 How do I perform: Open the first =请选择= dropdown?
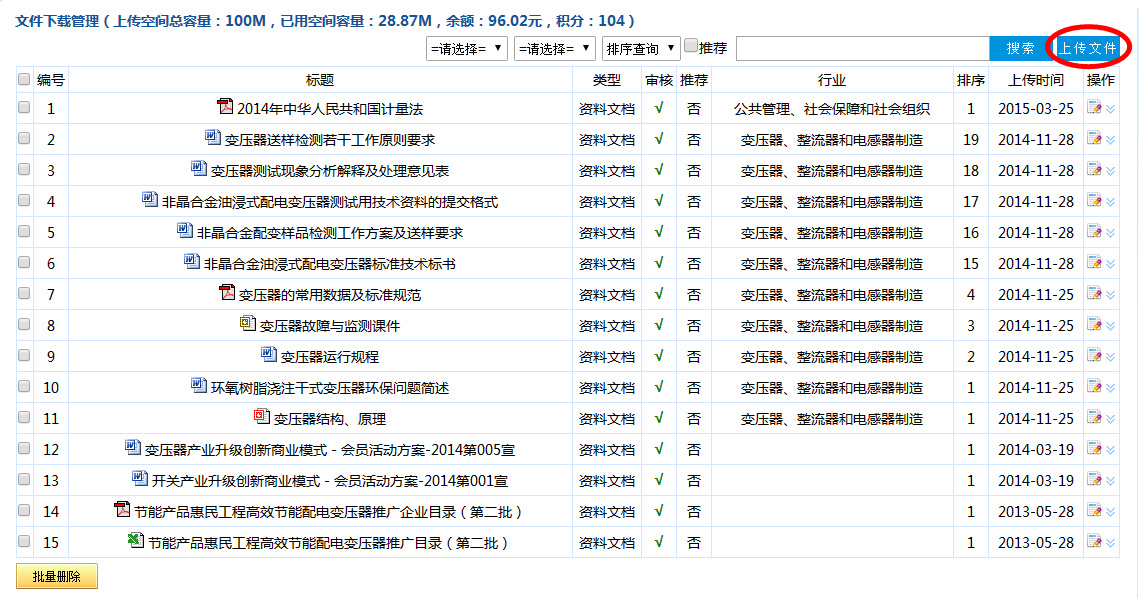pyautogui.click(x=467, y=49)
